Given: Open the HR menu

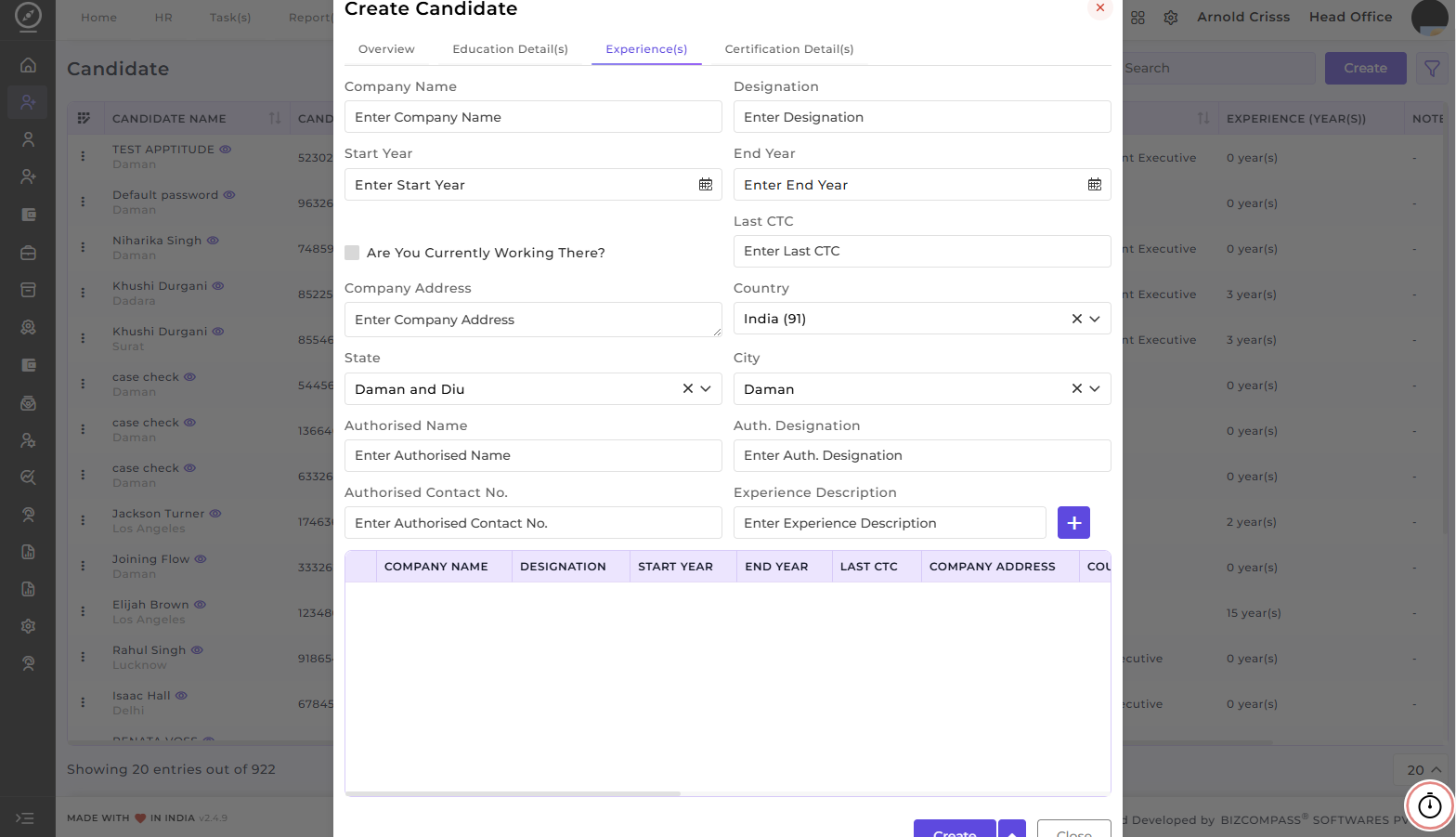Looking at the screenshot, I should (163, 18).
